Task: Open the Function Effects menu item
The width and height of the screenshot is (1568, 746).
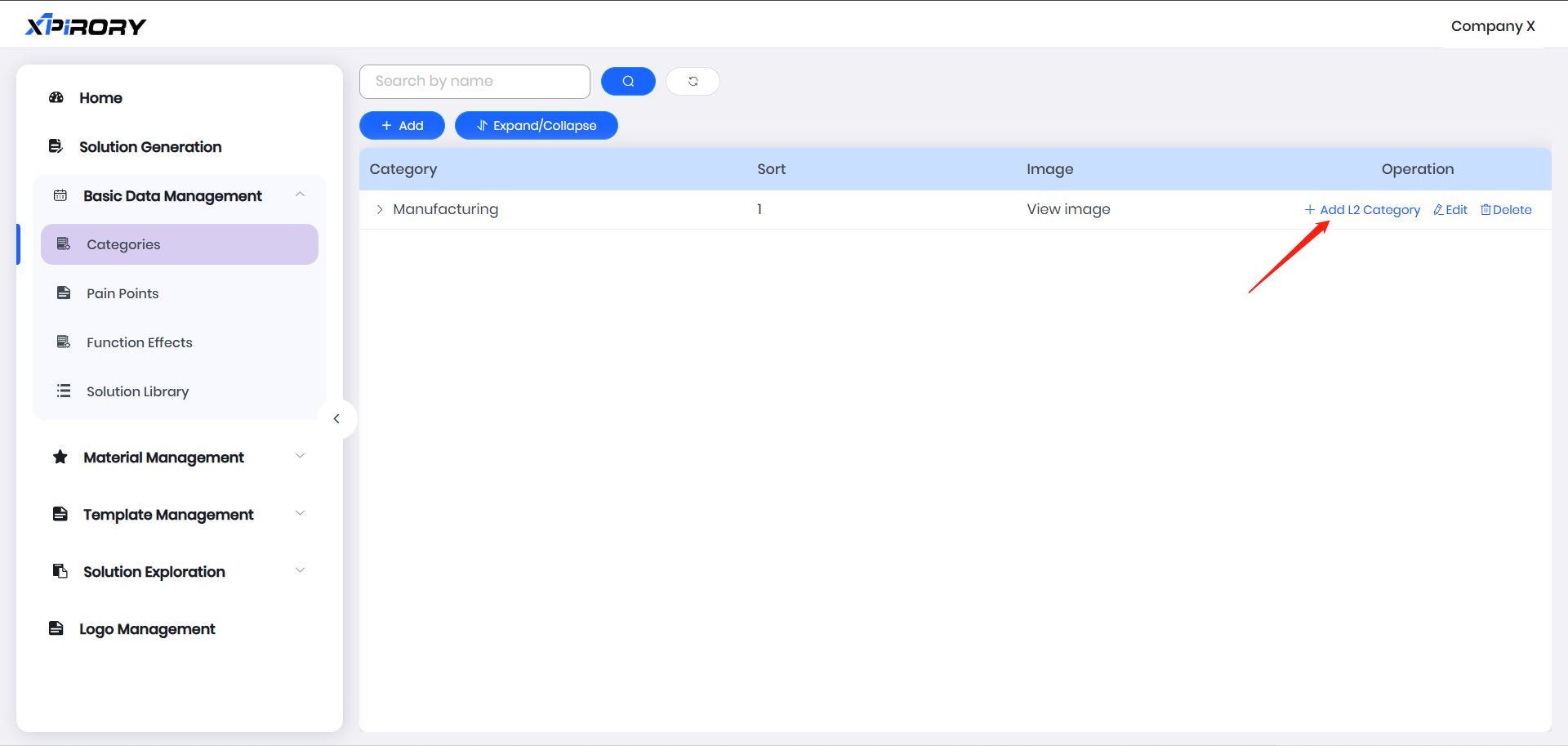Action: coord(140,342)
